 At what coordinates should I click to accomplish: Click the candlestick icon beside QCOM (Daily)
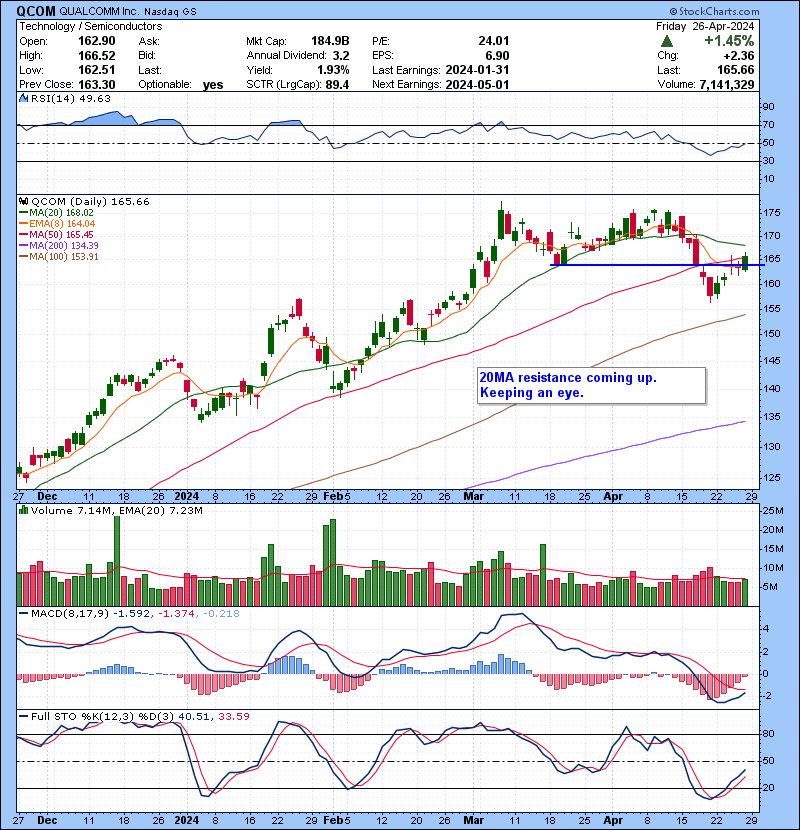tap(23, 202)
